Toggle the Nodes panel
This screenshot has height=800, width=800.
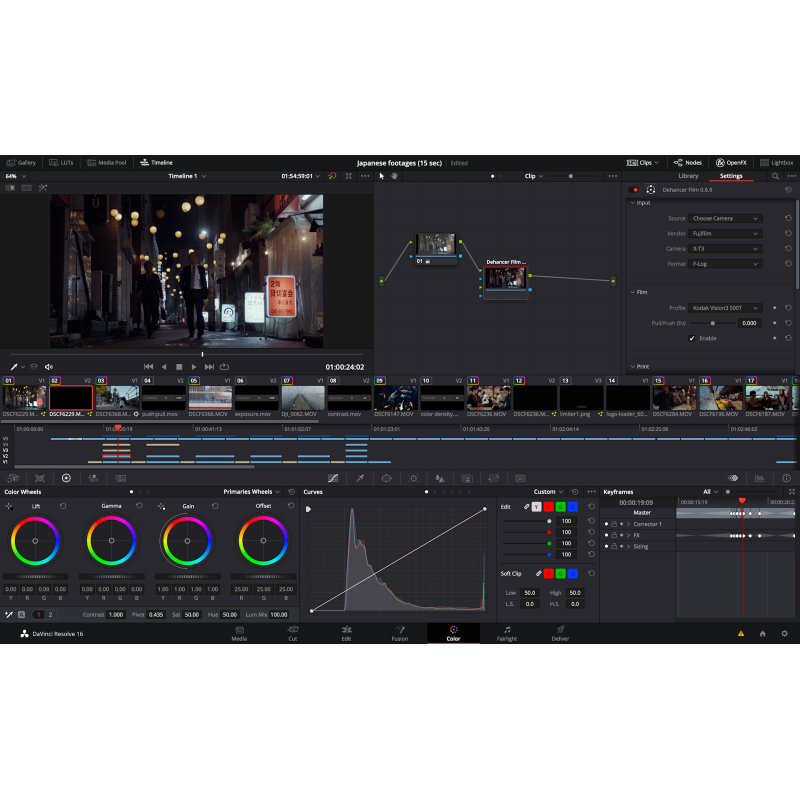point(688,162)
